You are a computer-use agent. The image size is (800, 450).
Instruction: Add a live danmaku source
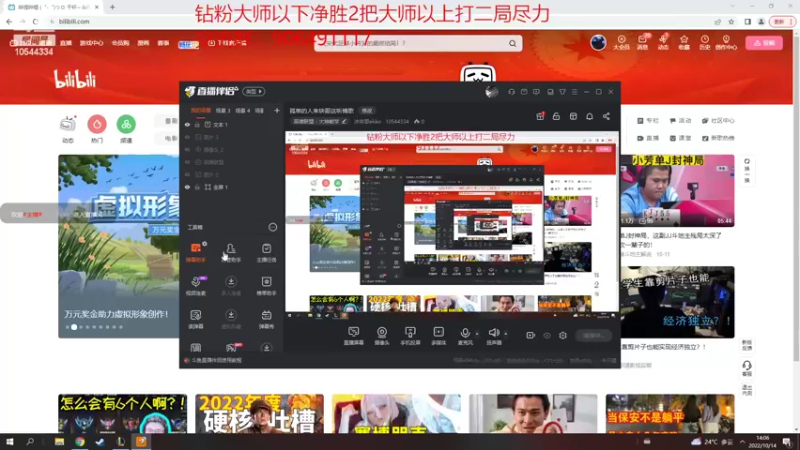[354, 336]
